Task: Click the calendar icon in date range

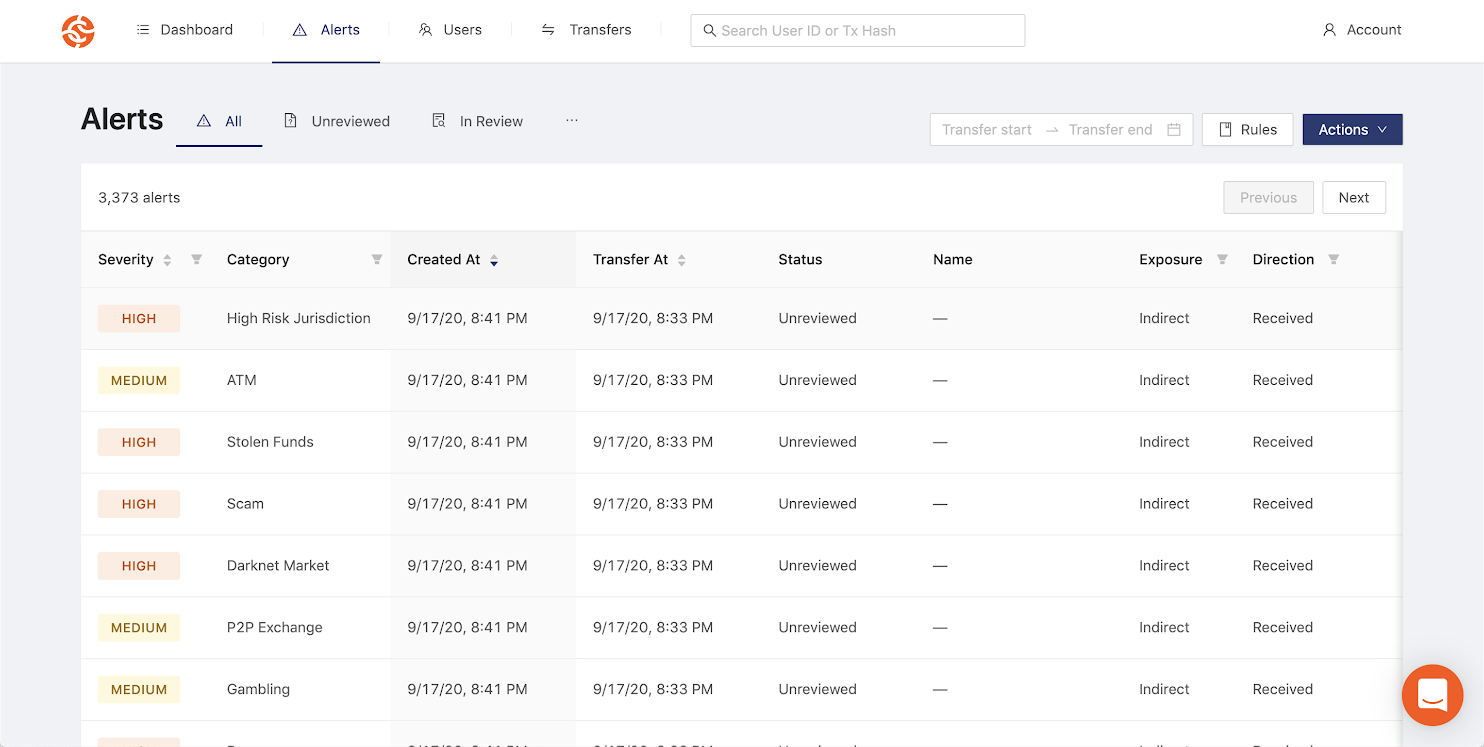Action: [x=1174, y=130]
